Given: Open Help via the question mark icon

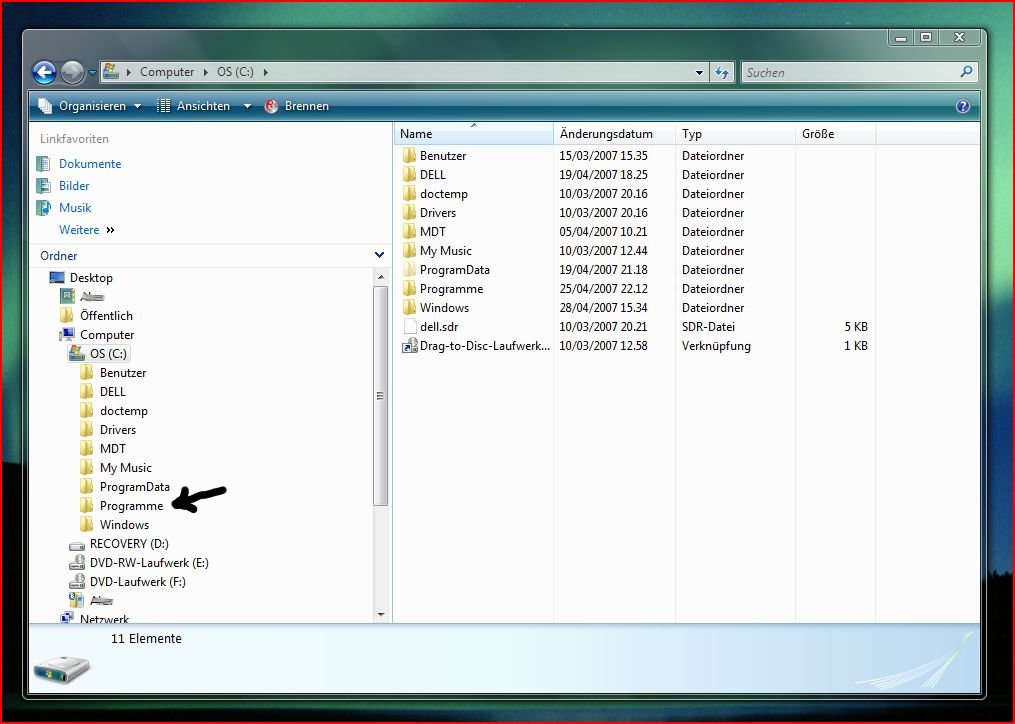Looking at the screenshot, I should click(x=963, y=106).
